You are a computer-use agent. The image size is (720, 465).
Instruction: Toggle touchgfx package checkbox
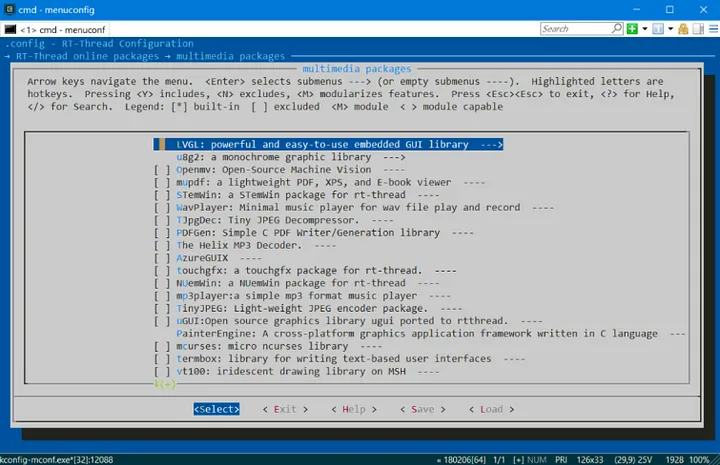[x=162, y=271]
